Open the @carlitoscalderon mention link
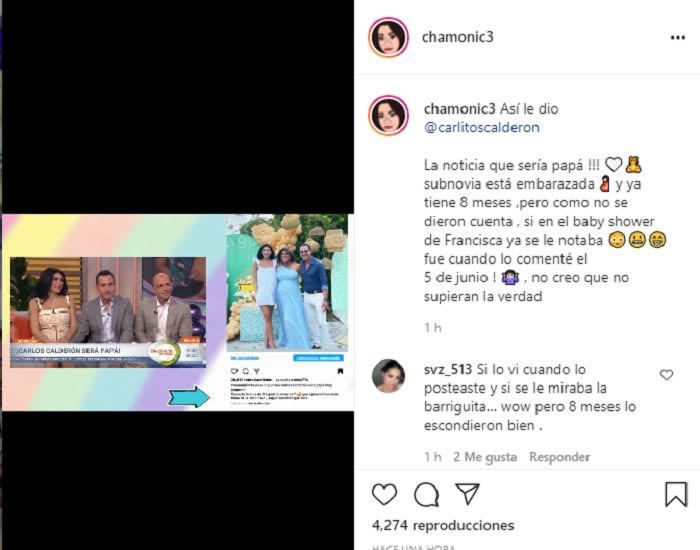 click(x=482, y=128)
